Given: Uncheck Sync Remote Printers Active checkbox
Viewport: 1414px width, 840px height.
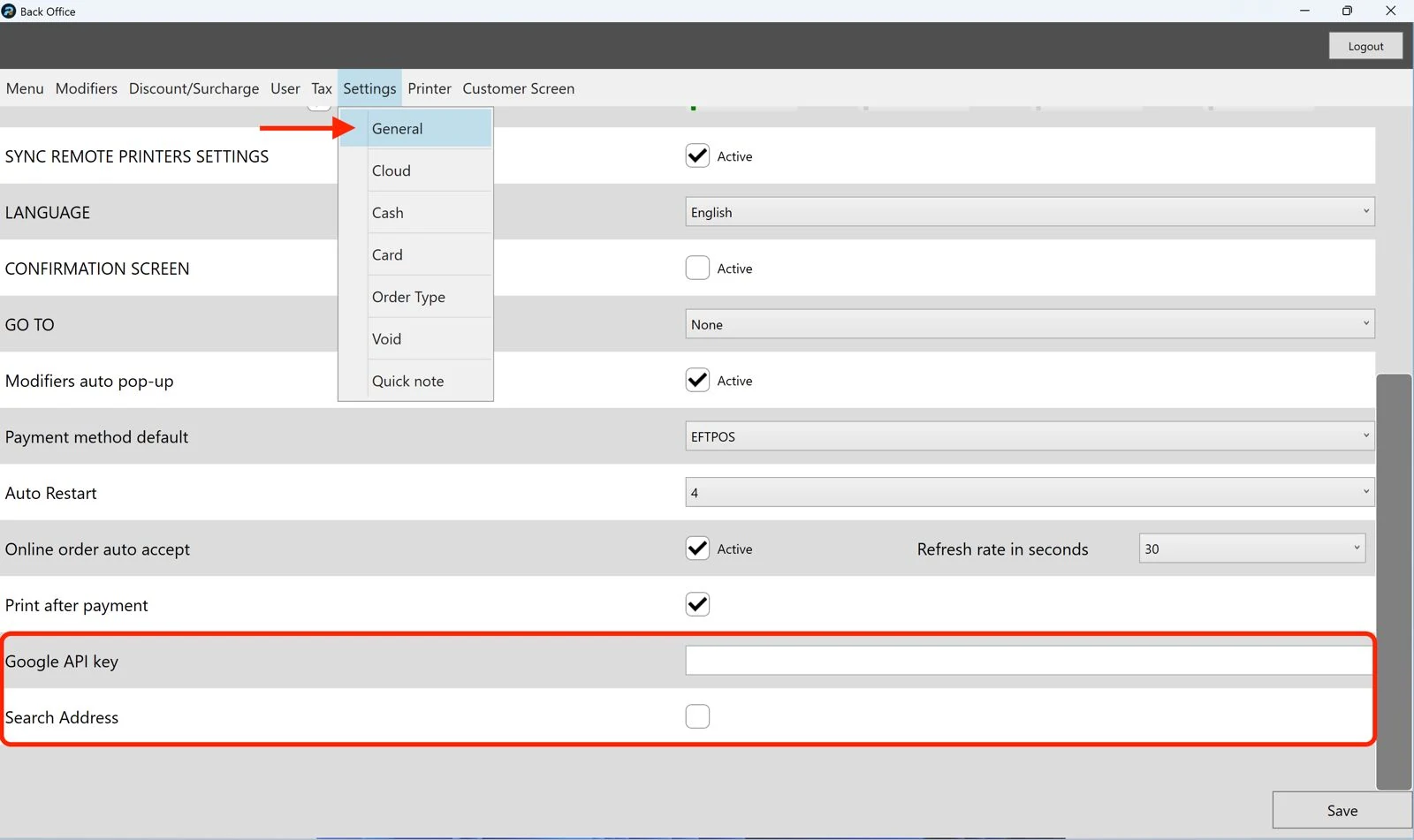Looking at the screenshot, I should coord(697,156).
